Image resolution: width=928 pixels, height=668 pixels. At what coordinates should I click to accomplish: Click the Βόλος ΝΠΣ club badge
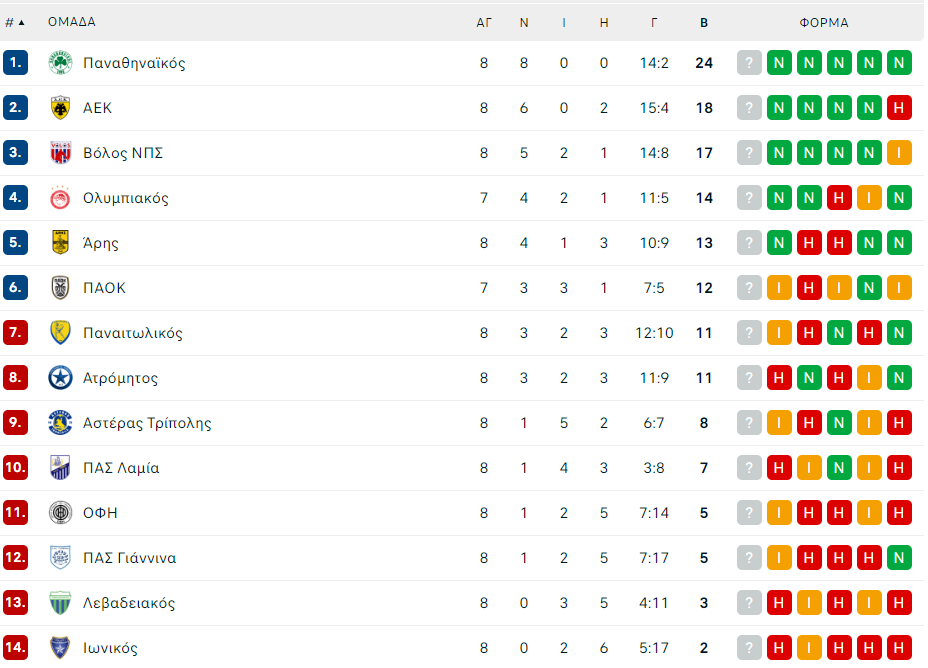pos(60,153)
